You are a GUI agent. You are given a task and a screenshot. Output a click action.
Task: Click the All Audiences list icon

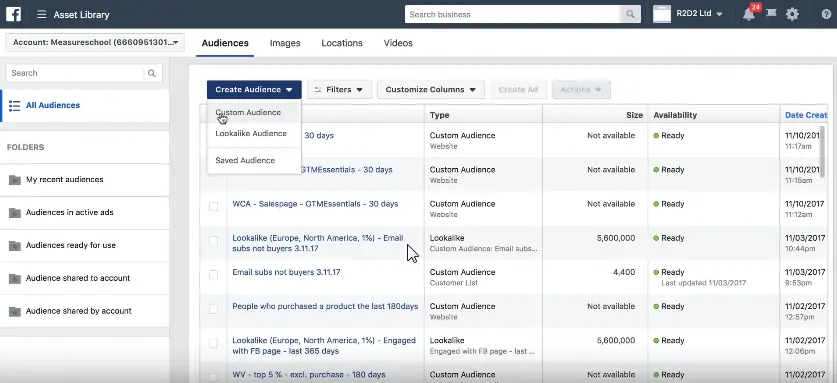click(x=15, y=105)
